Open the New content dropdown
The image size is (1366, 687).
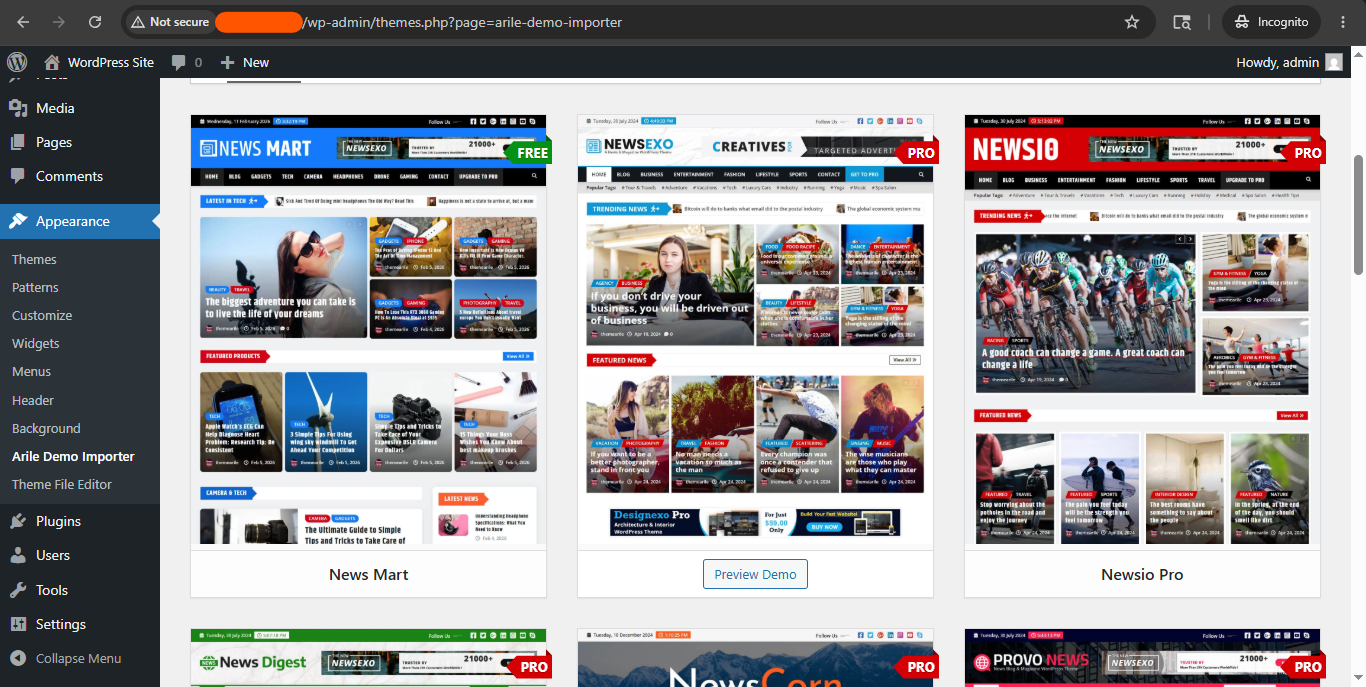pos(245,62)
